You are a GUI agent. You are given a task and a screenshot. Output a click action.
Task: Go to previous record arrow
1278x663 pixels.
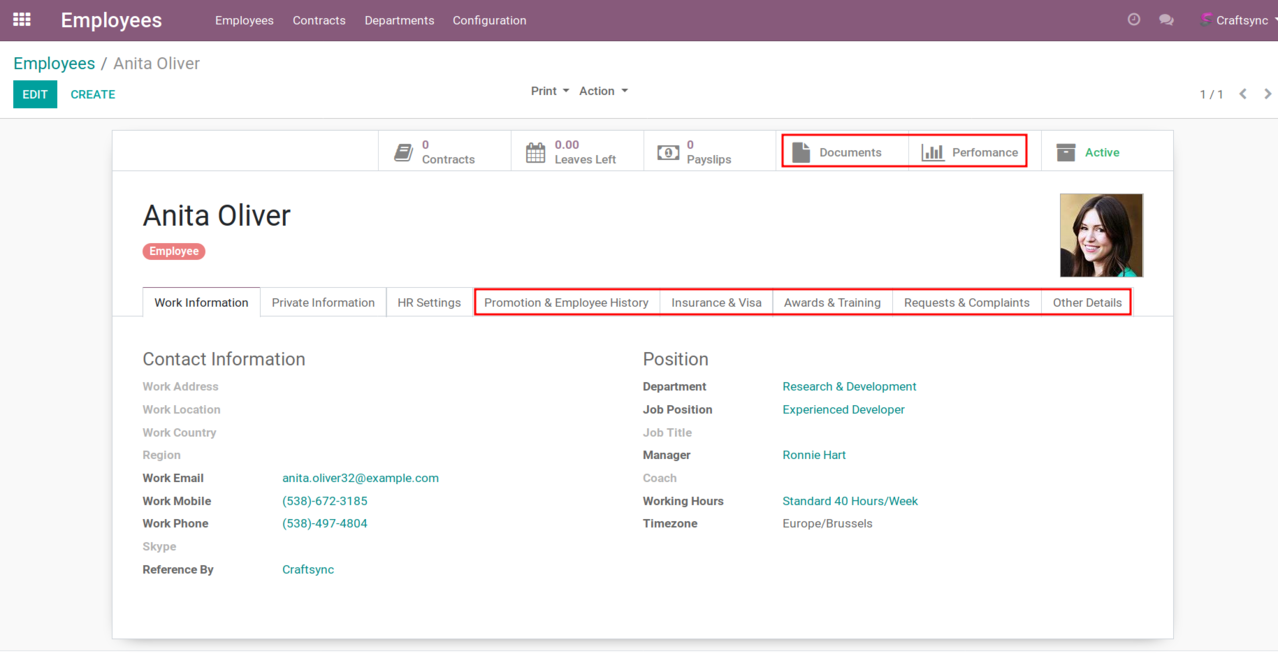point(1243,94)
